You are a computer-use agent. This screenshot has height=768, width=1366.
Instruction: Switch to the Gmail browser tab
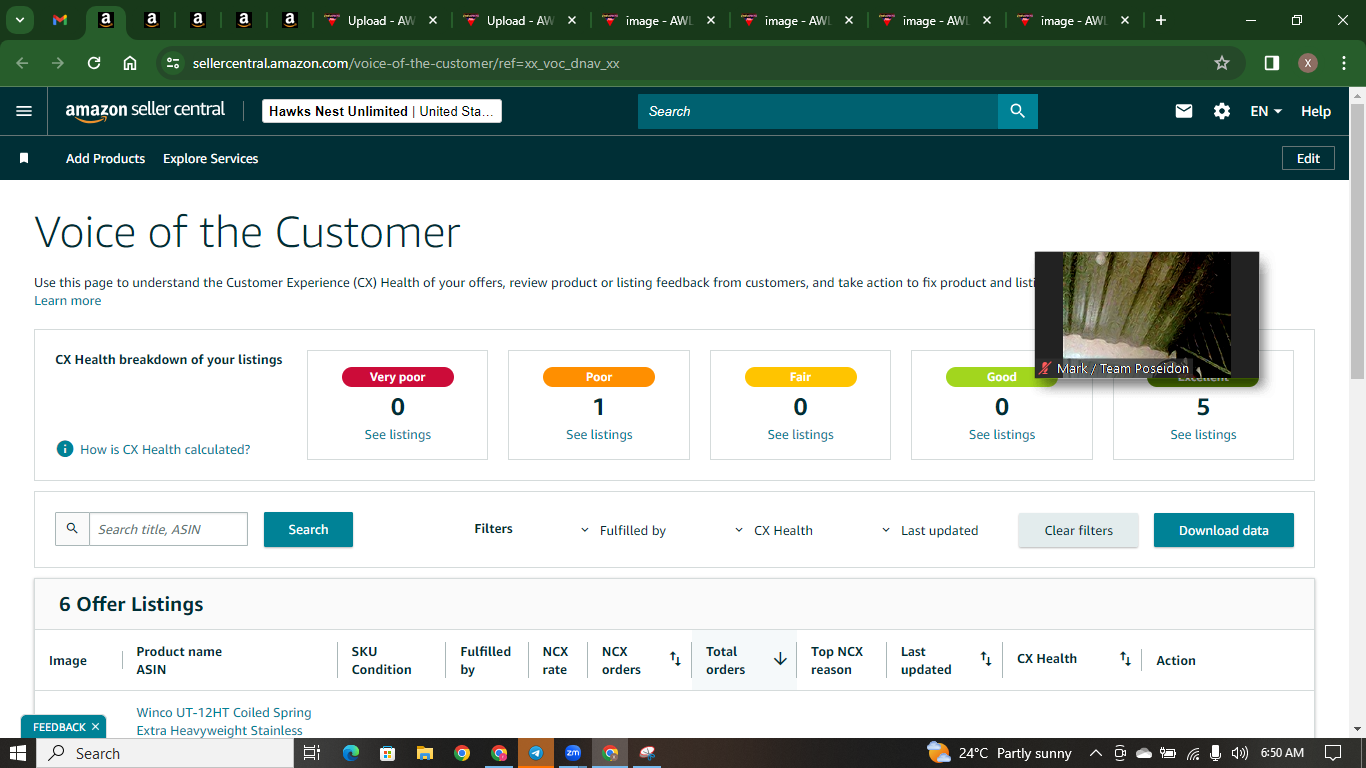60,20
